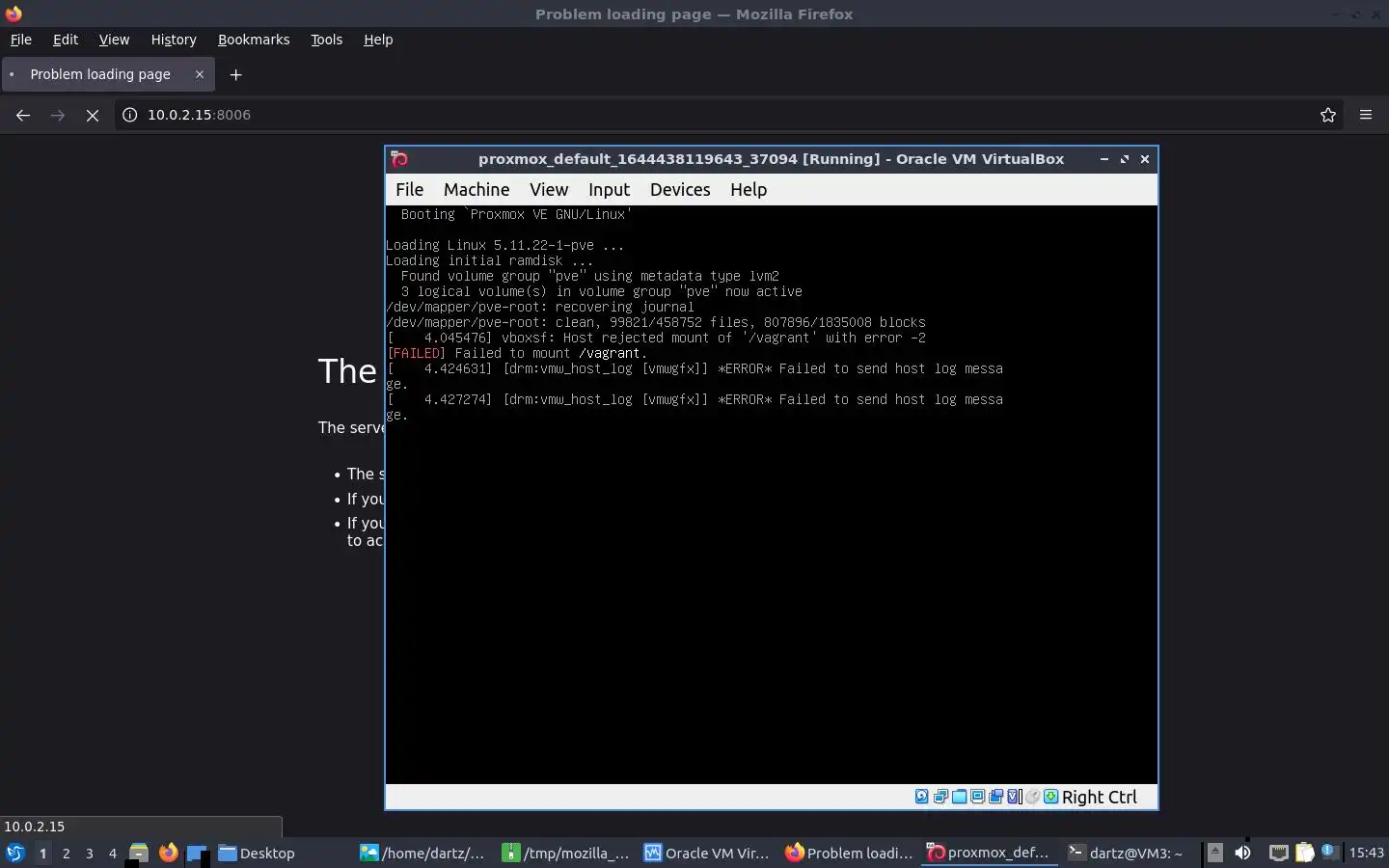Open the VirtualBox Help menu
Screen dimensions: 1389x868
click(x=749, y=189)
